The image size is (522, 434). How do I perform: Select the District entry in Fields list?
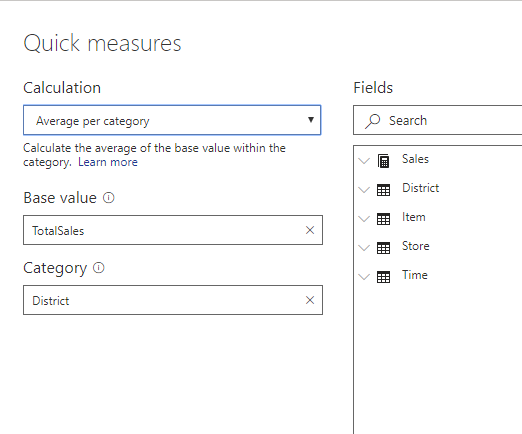(x=421, y=188)
